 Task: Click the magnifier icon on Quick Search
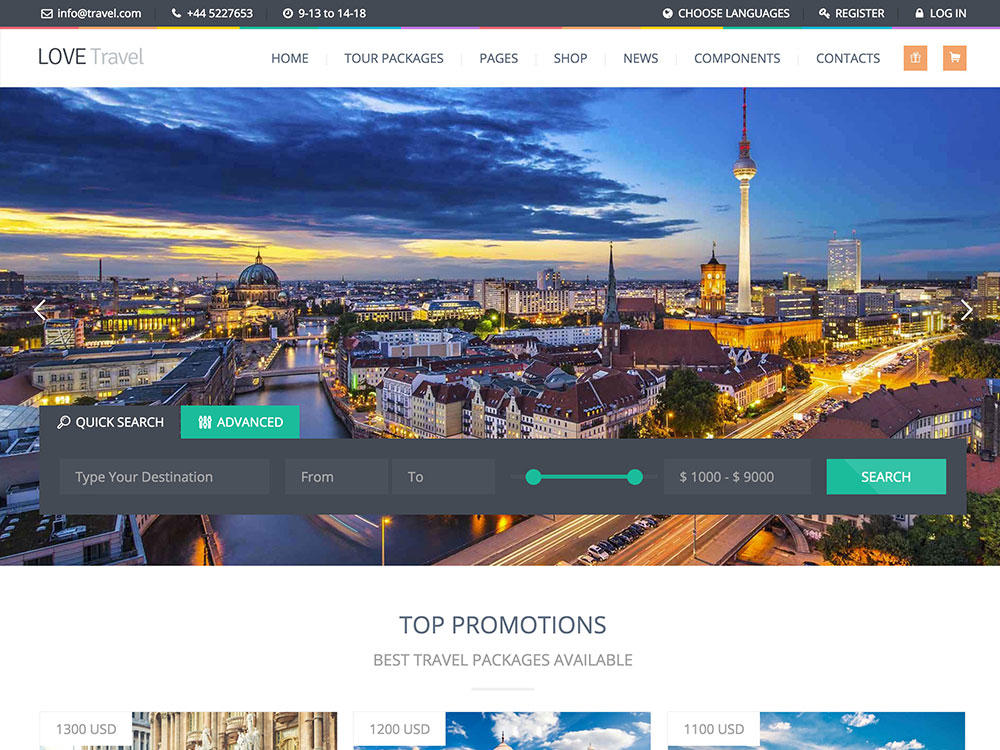click(x=64, y=422)
